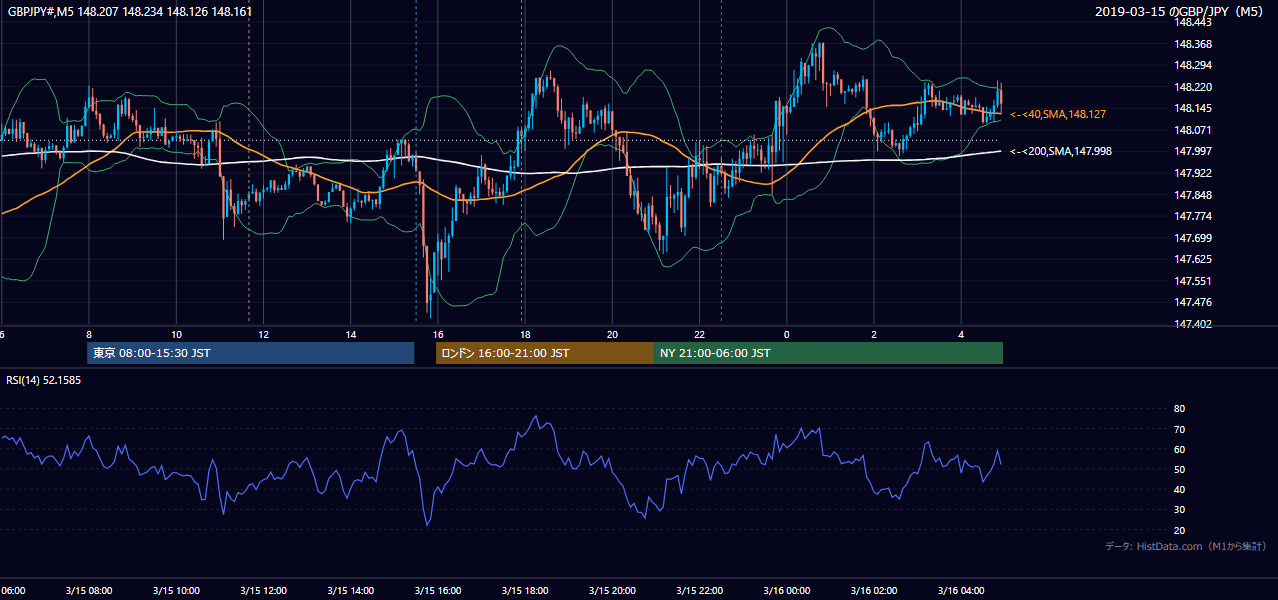Click the データ: HistData.com source credit

[x=1186, y=547]
